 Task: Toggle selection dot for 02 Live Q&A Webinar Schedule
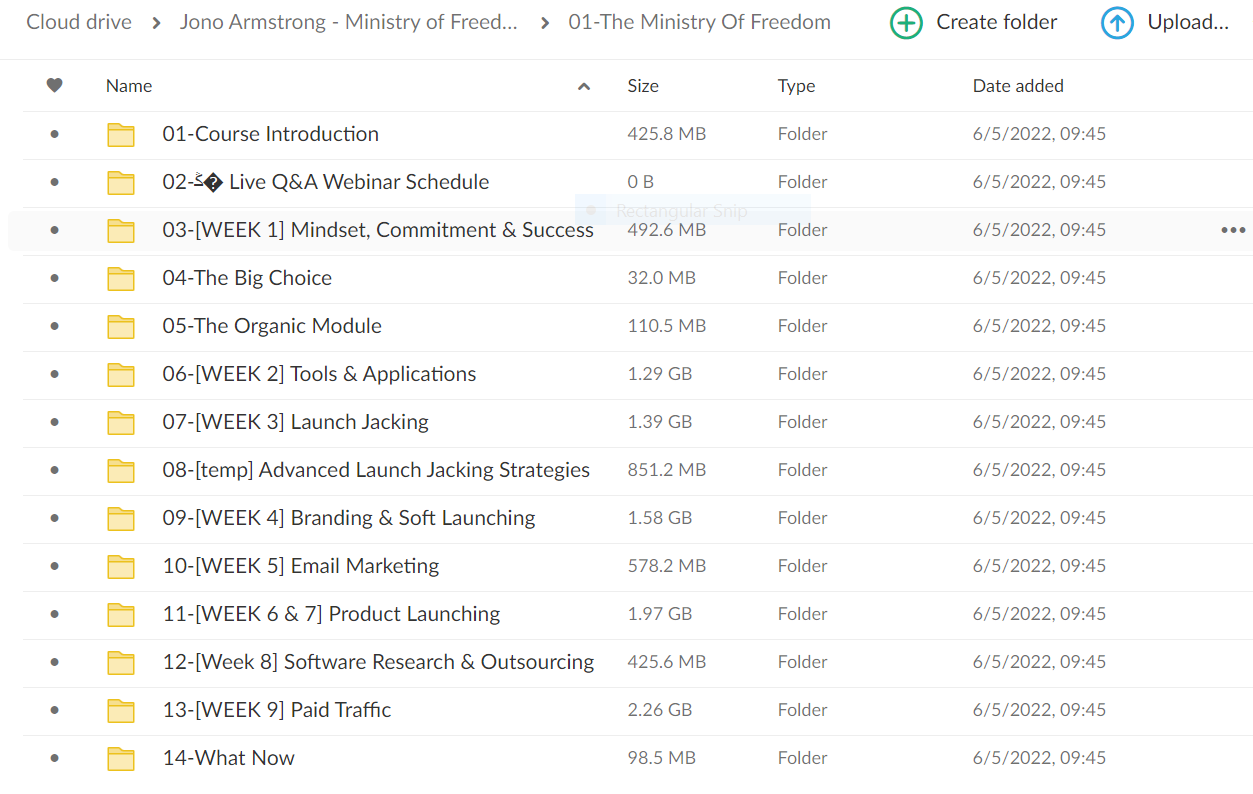(x=53, y=182)
